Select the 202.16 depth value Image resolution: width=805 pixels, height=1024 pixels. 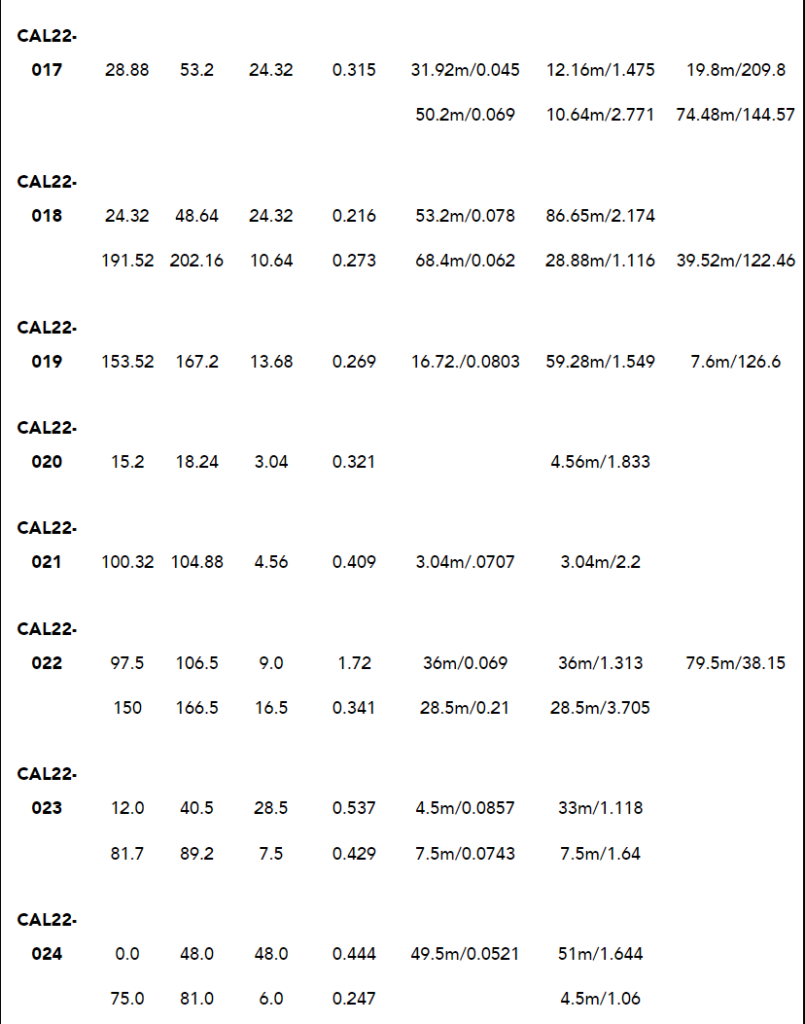(x=197, y=261)
